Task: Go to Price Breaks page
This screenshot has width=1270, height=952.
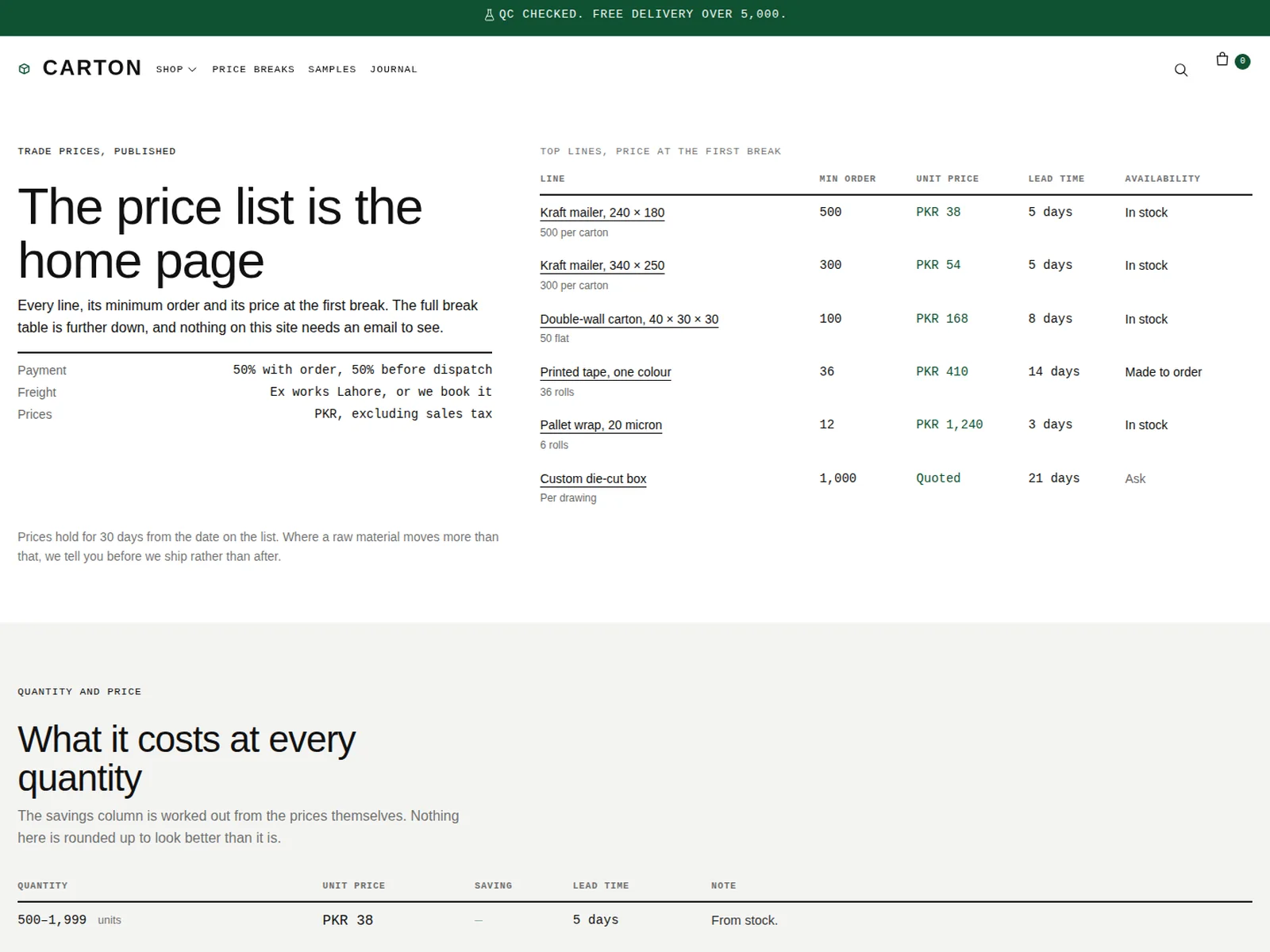Action: tap(253, 70)
